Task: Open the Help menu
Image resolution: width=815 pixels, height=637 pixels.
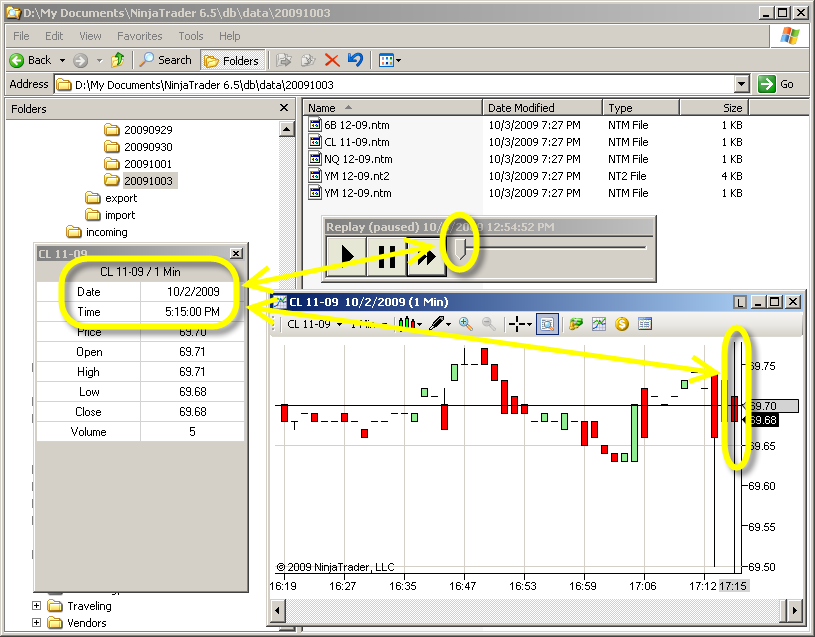Action: [x=229, y=36]
